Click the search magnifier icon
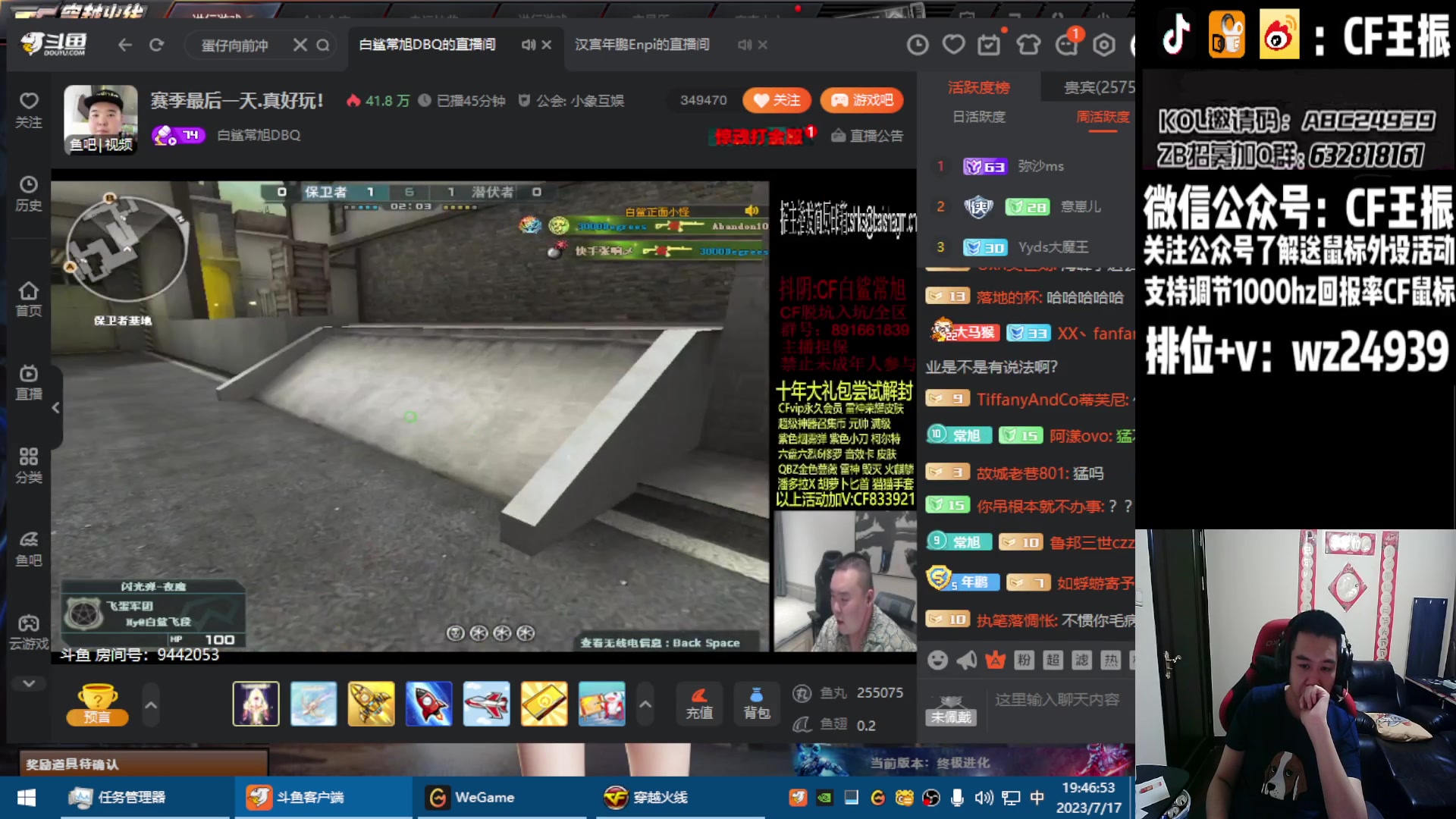 (323, 45)
